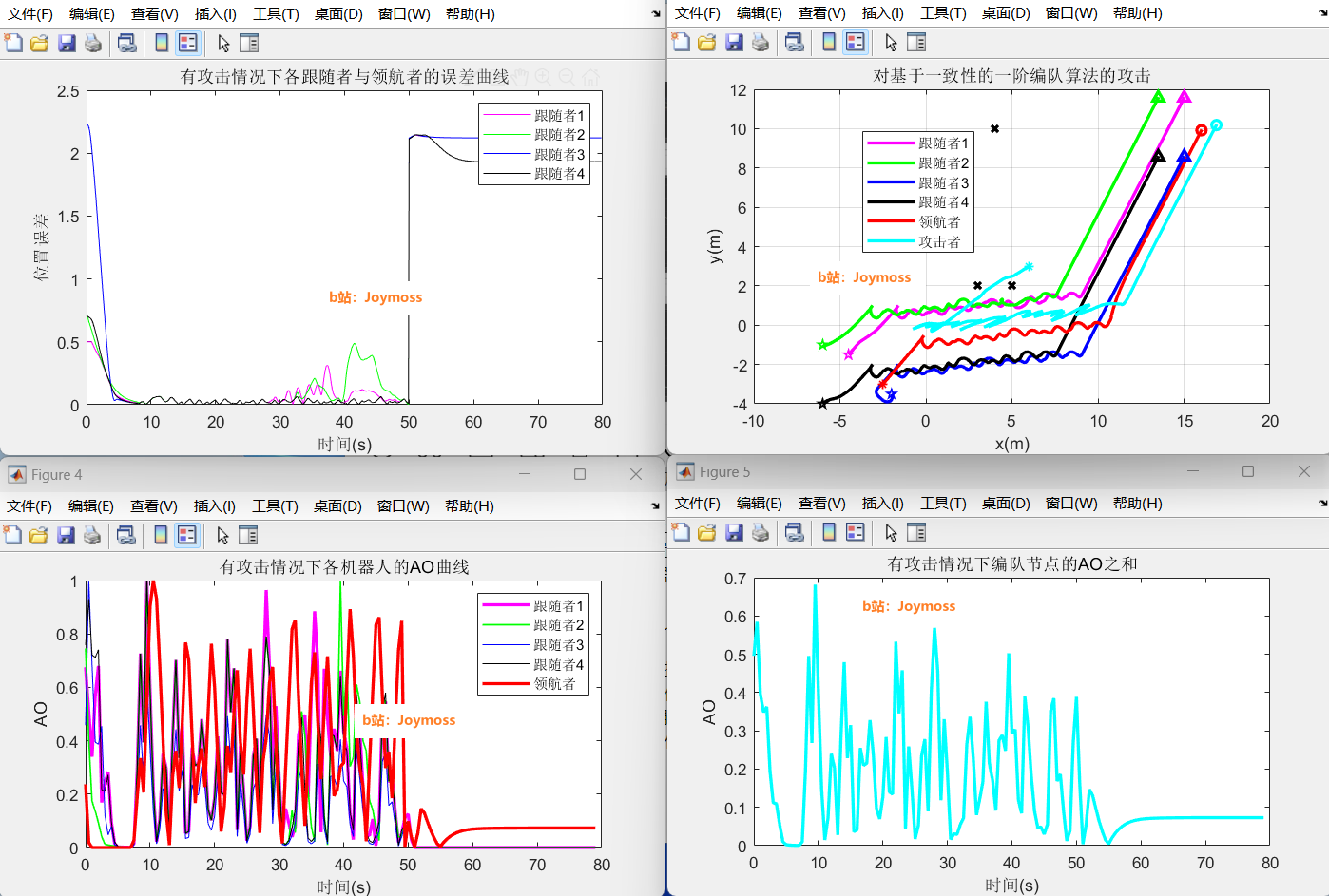Click the 跟随者3 legend label in 误差曲线 plot
The image size is (1329, 896).
point(559,154)
